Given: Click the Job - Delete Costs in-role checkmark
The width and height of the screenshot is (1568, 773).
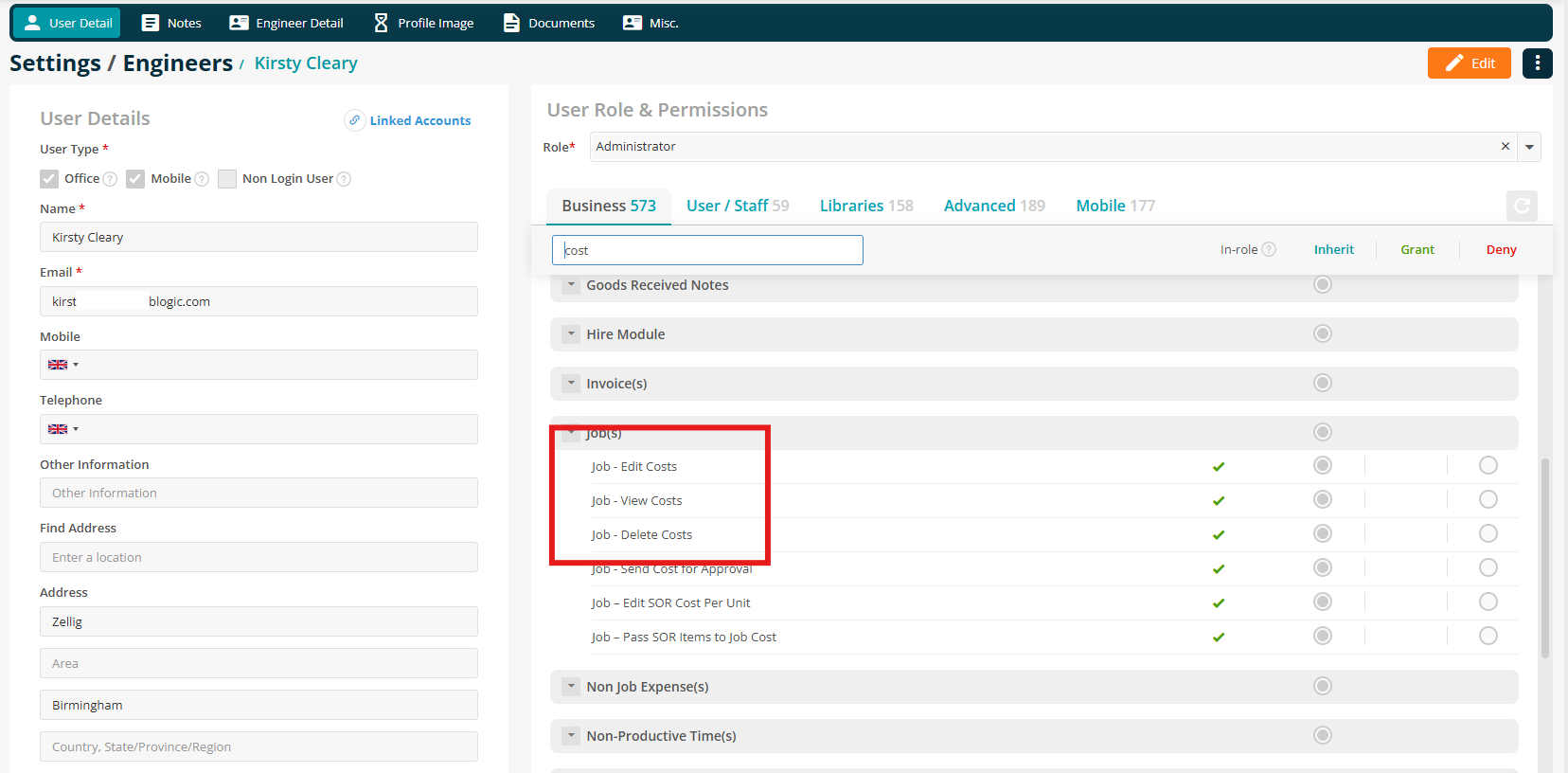Looking at the screenshot, I should 1219,534.
